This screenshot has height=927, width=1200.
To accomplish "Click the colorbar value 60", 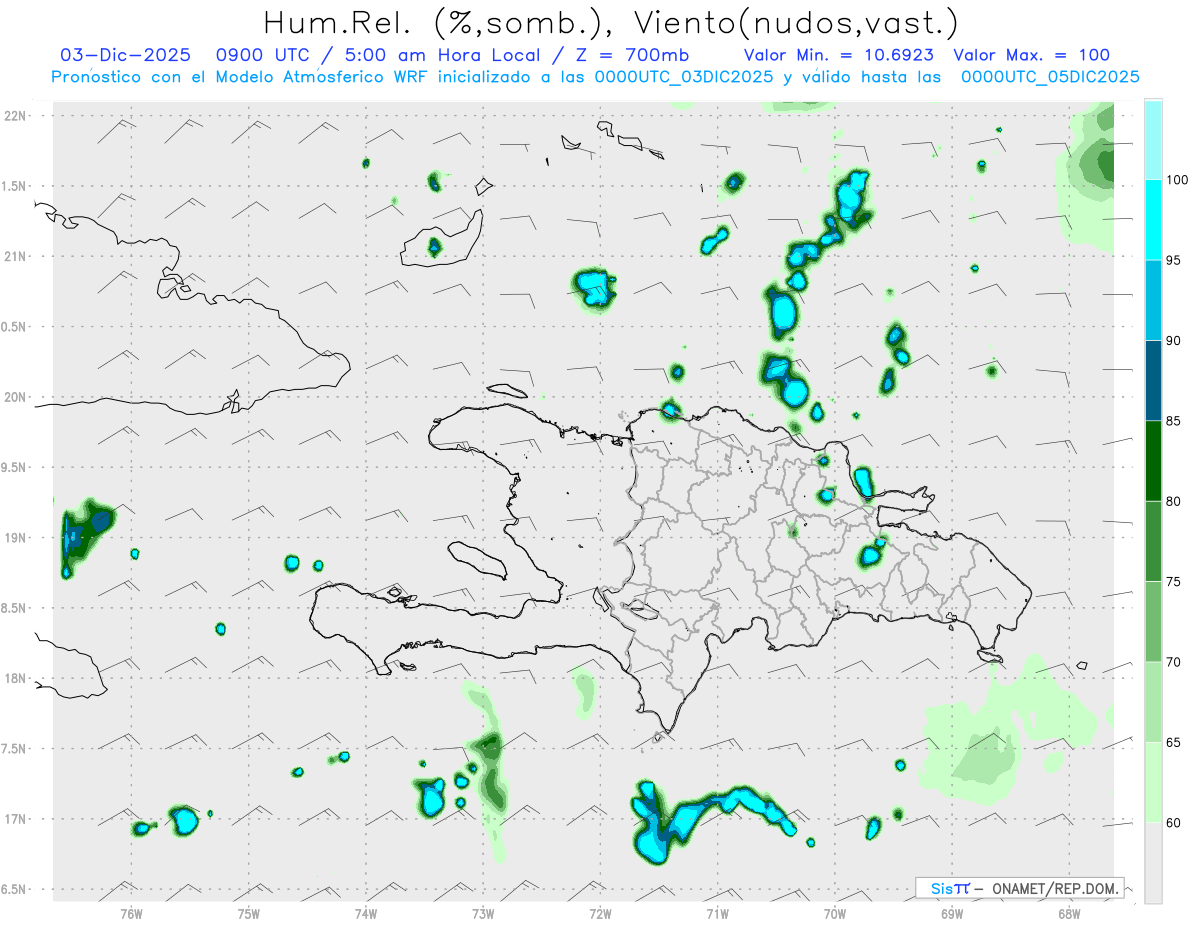I will click(x=1174, y=823).
